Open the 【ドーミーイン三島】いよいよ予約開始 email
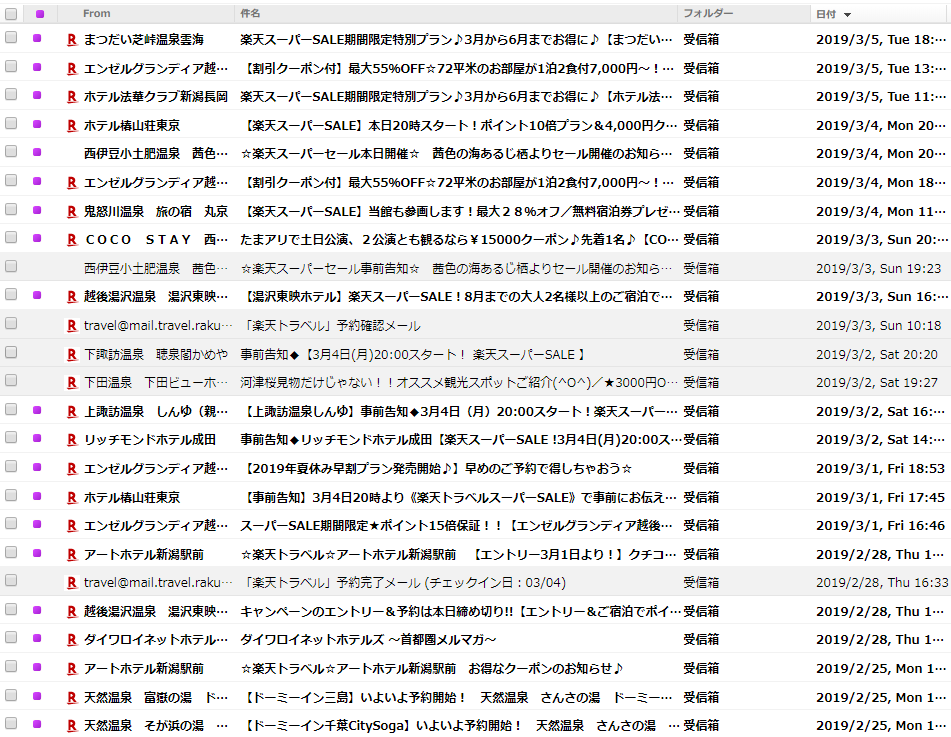 click(x=459, y=698)
